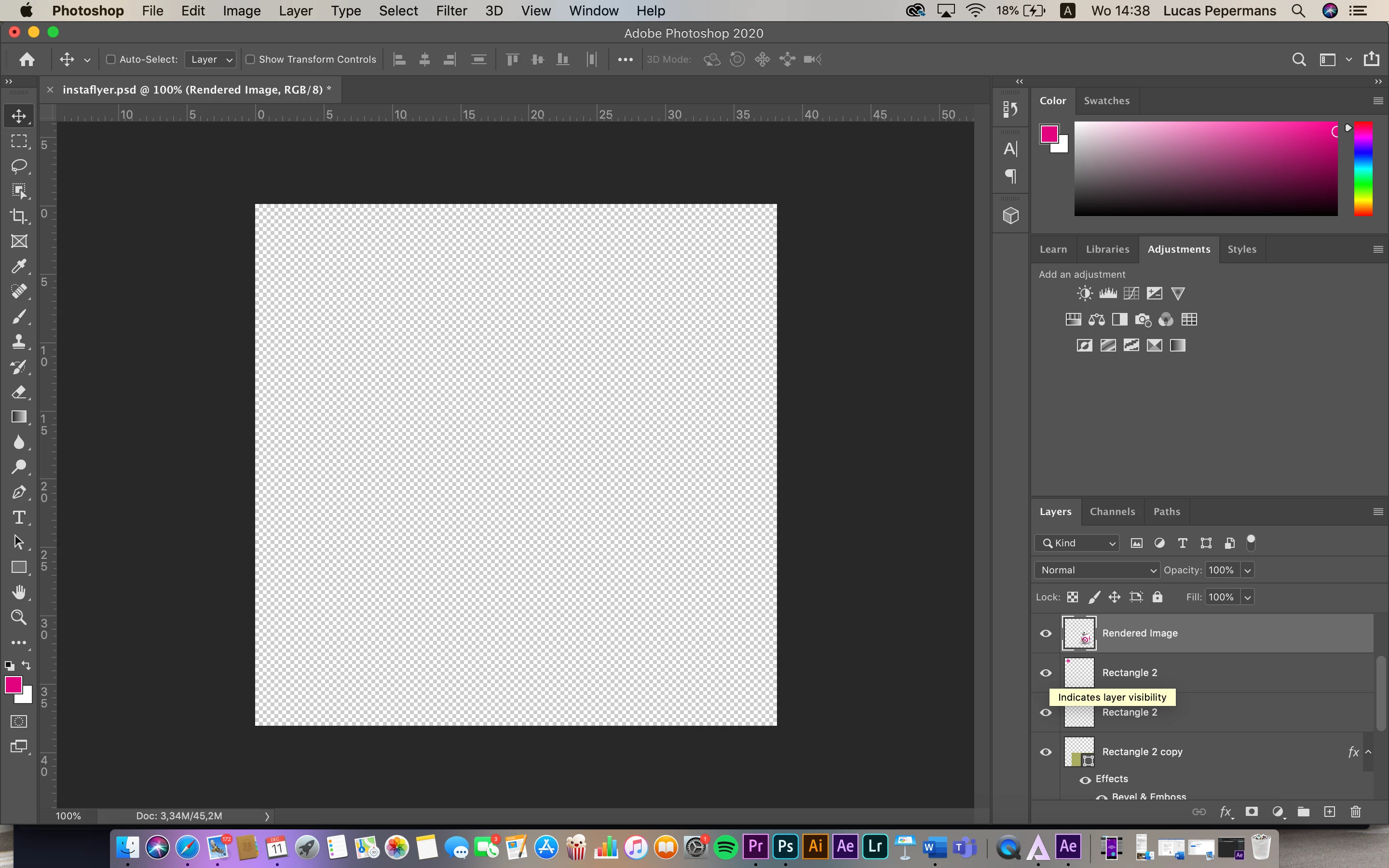Enable the Auto-Select checkbox
Image resolution: width=1389 pixels, height=868 pixels.
click(111, 59)
